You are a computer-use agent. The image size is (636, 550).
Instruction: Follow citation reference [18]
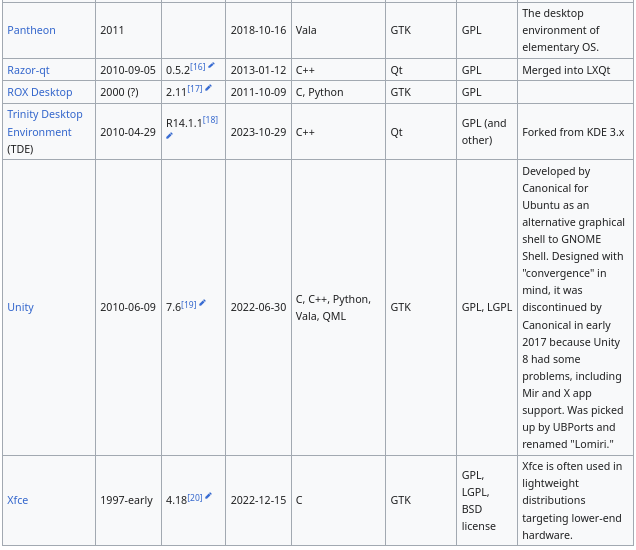tap(211, 120)
